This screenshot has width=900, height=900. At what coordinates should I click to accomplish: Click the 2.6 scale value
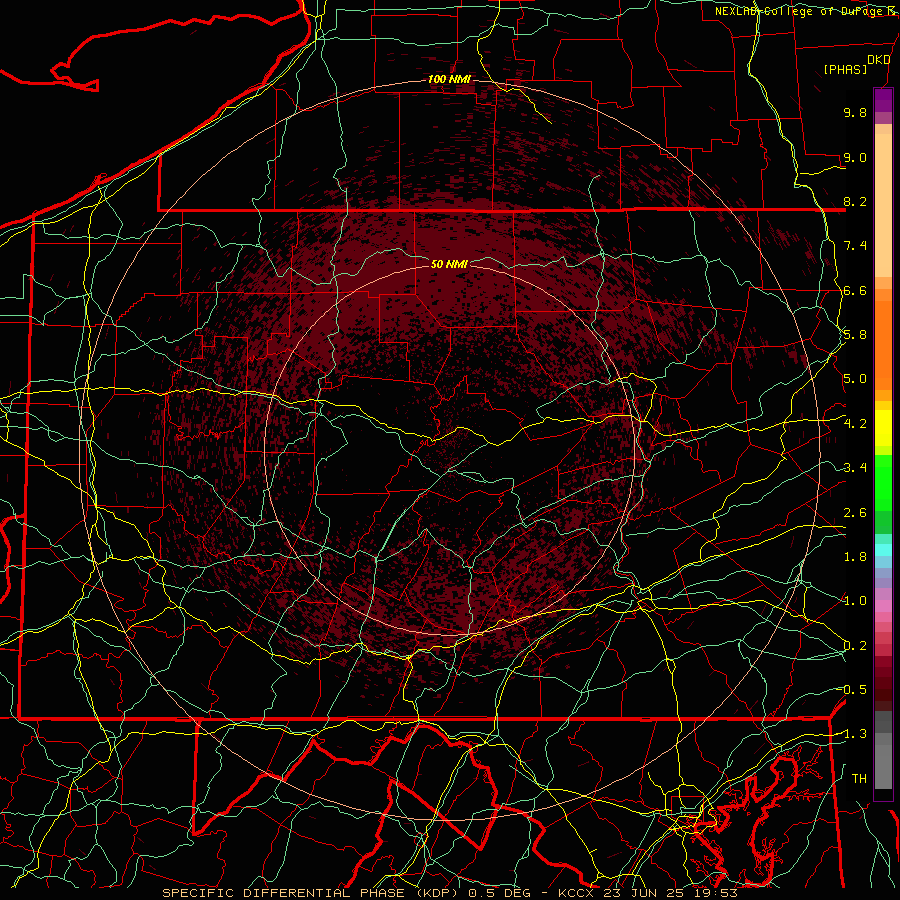click(855, 513)
